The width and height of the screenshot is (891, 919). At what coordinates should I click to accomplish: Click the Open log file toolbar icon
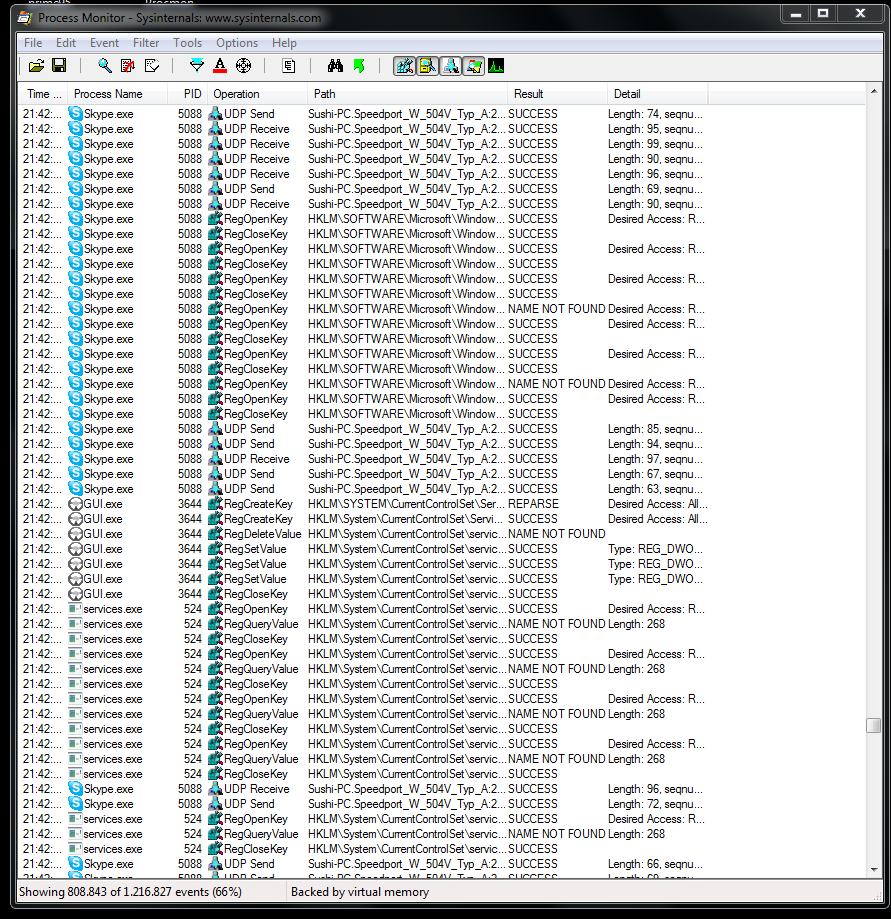36,66
